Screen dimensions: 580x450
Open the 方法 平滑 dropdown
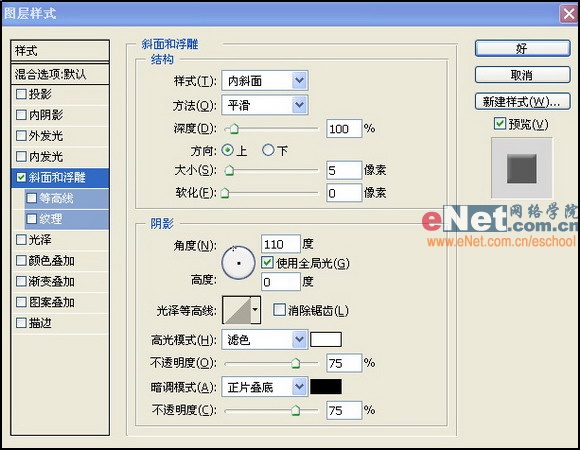[265, 105]
